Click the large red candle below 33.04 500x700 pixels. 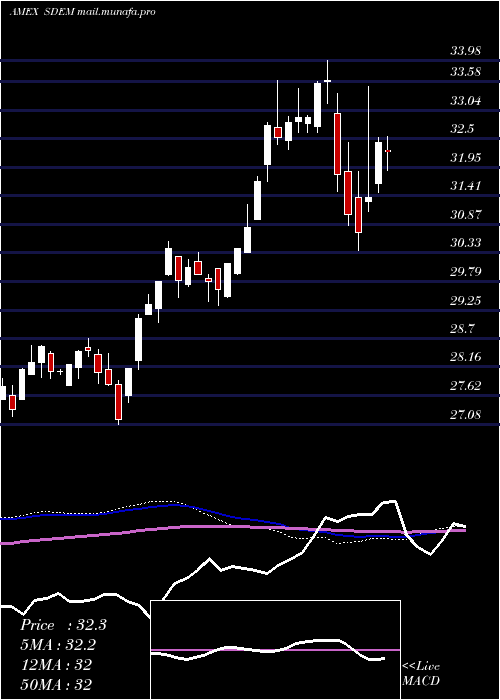338,144
